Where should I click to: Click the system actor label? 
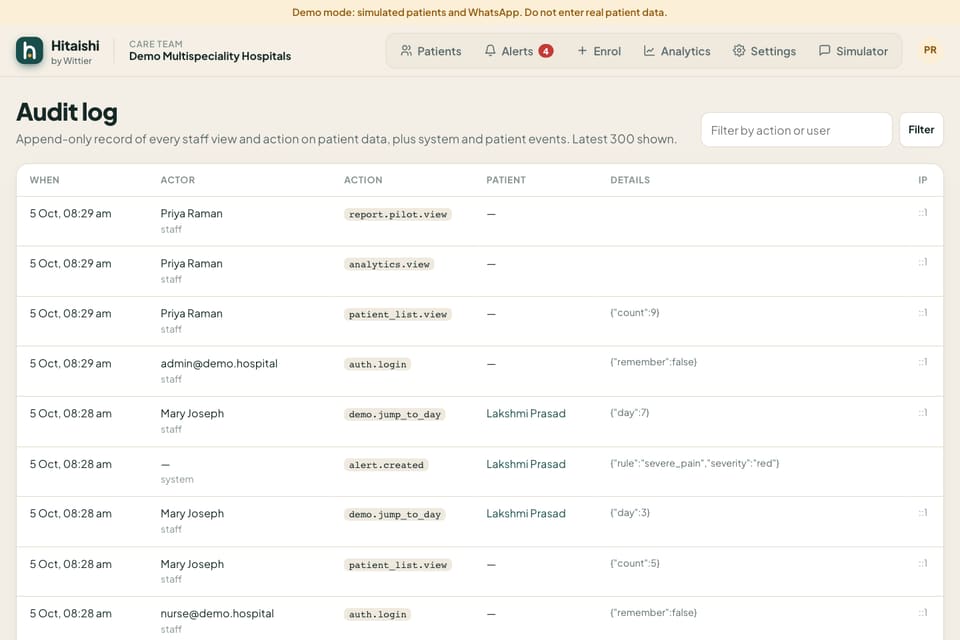click(x=177, y=479)
